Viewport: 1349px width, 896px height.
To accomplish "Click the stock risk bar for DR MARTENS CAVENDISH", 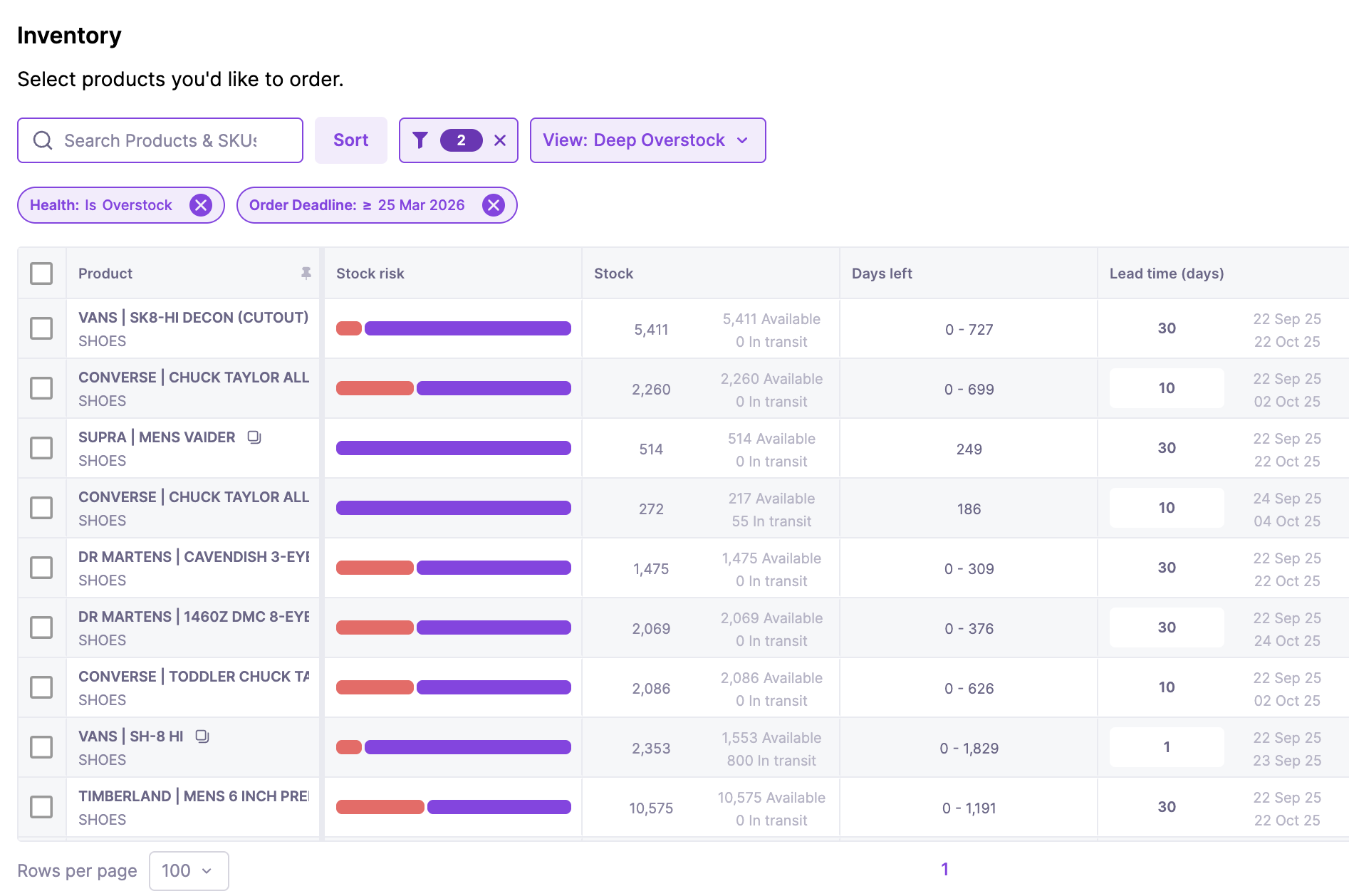I will (x=454, y=568).
